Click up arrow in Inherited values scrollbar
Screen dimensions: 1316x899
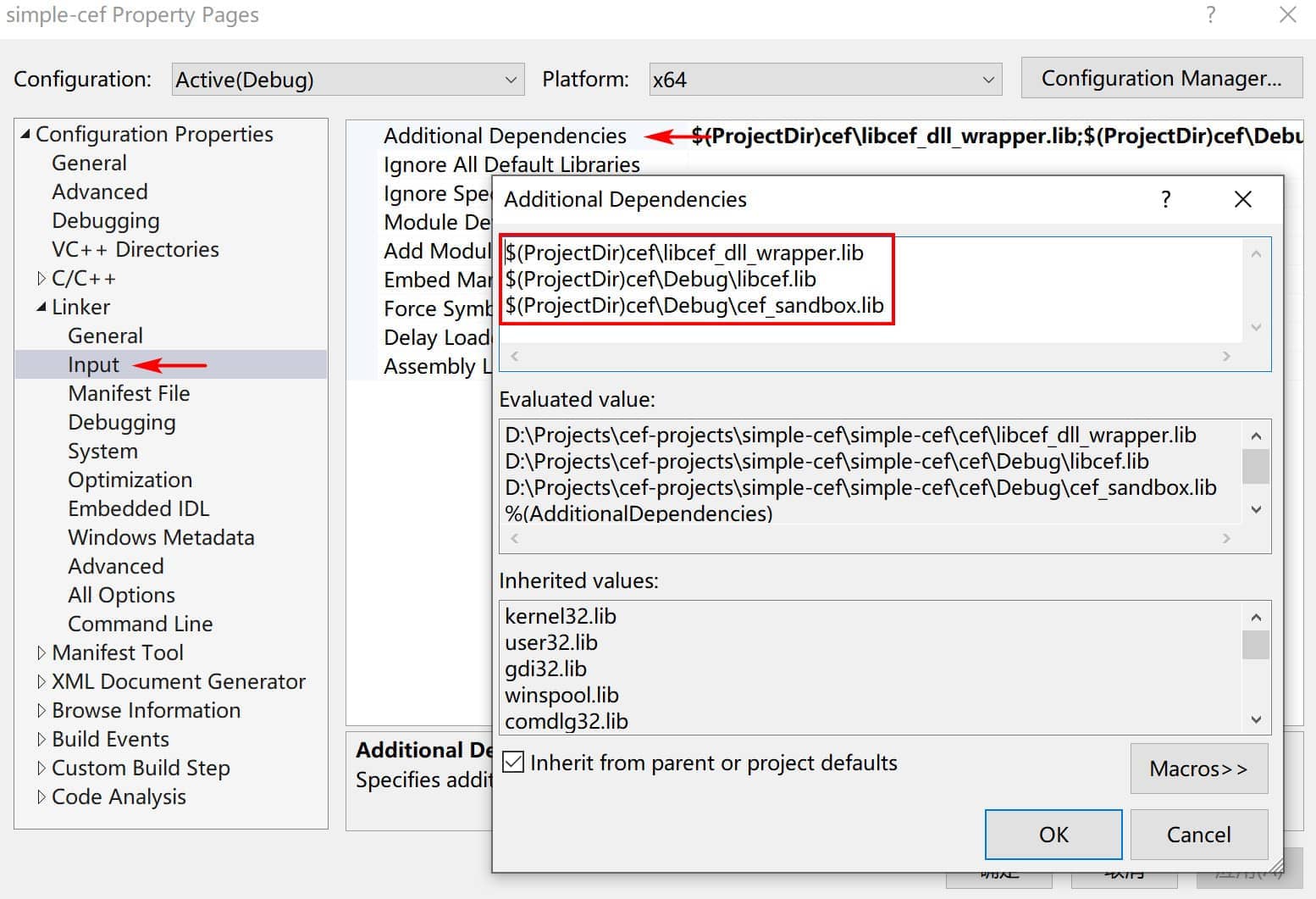1256,617
